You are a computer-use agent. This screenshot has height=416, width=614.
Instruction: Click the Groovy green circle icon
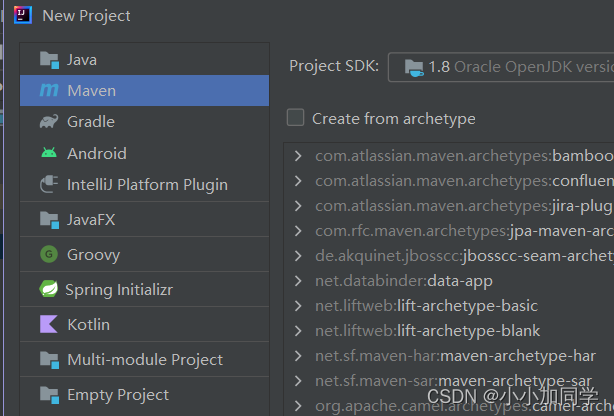[x=49, y=254]
